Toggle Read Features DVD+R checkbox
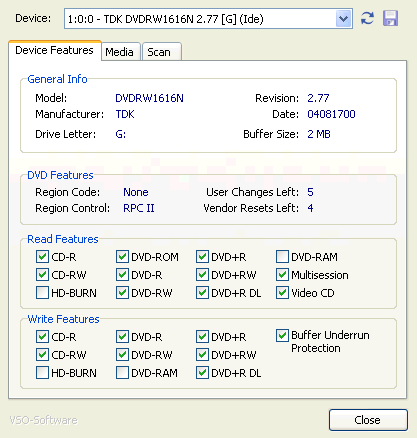This screenshot has width=417, height=438. click(x=202, y=257)
